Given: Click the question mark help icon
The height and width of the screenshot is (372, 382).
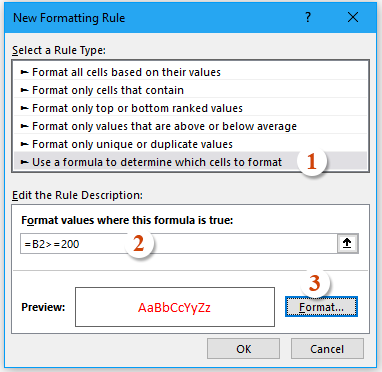Looking at the screenshot, I should point(308,17).
